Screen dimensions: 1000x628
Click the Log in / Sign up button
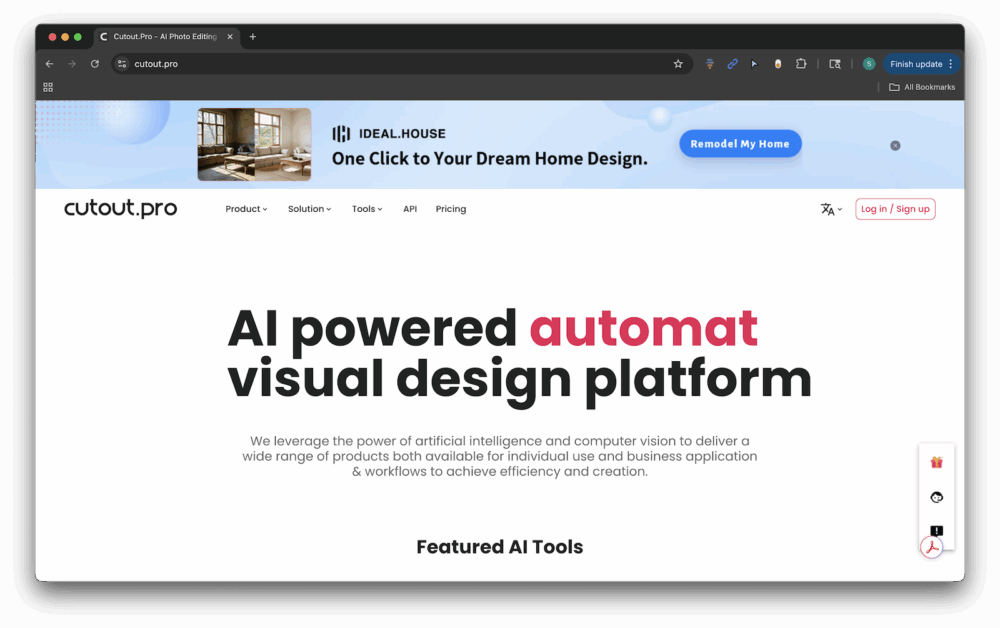[895, 209]
